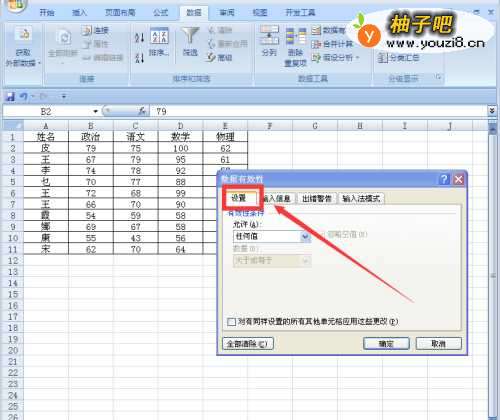
Task: Click the Save icon in quick toolbar
Action: (10, 97)
